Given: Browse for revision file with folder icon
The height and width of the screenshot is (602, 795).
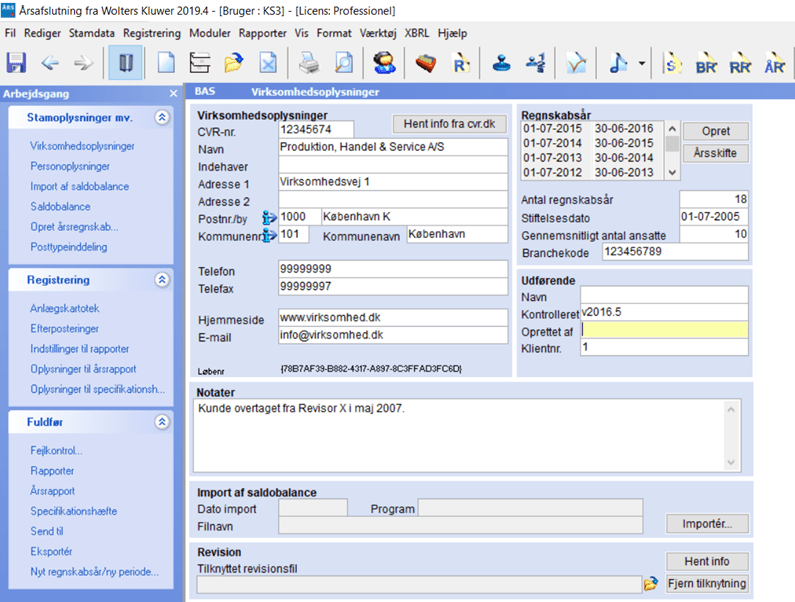Looking at the screenshot, I should pos(651,584).
